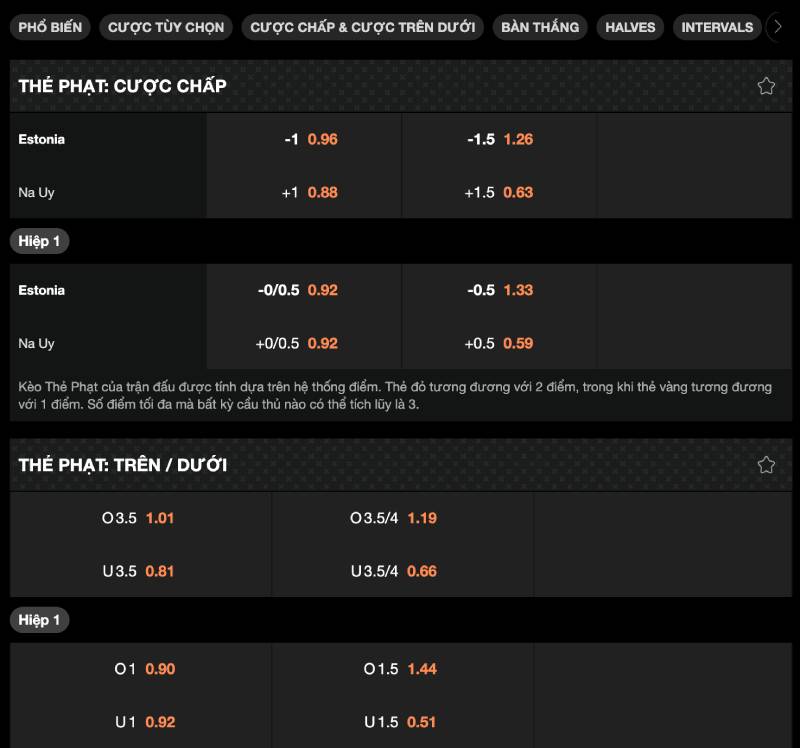Image resolution: width=800 pixels, height=748 pixels.
Task: Open the Bàn Thắng tab
Action: [540, 27]
